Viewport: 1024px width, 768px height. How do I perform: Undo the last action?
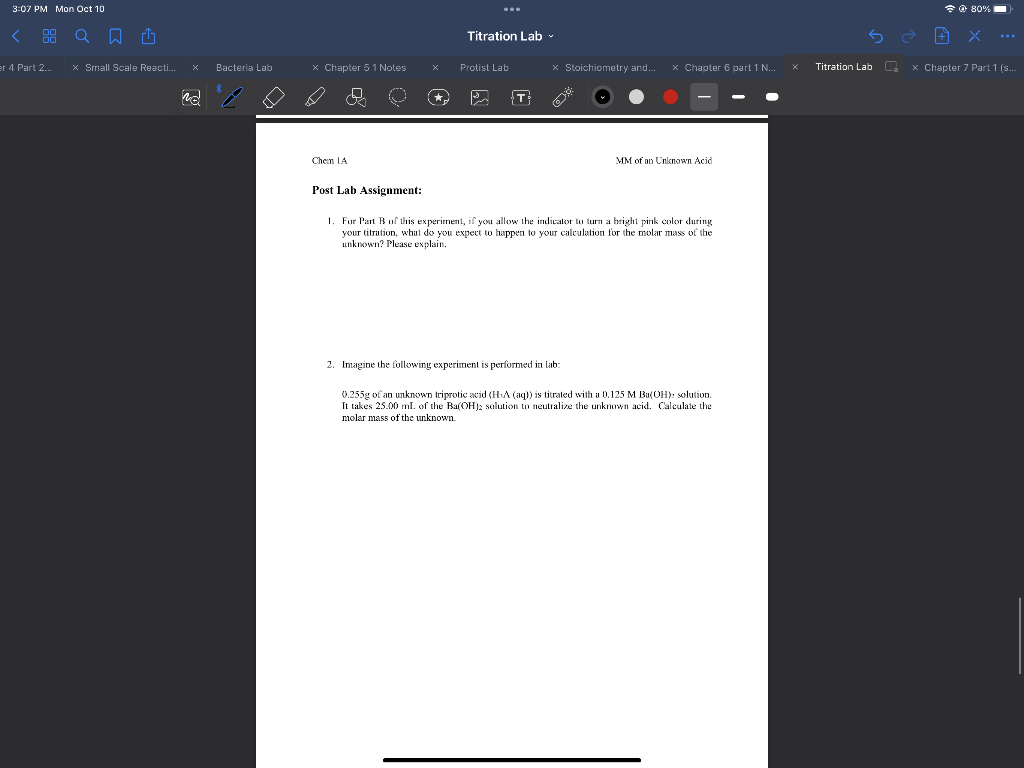[x=876, y=36]
